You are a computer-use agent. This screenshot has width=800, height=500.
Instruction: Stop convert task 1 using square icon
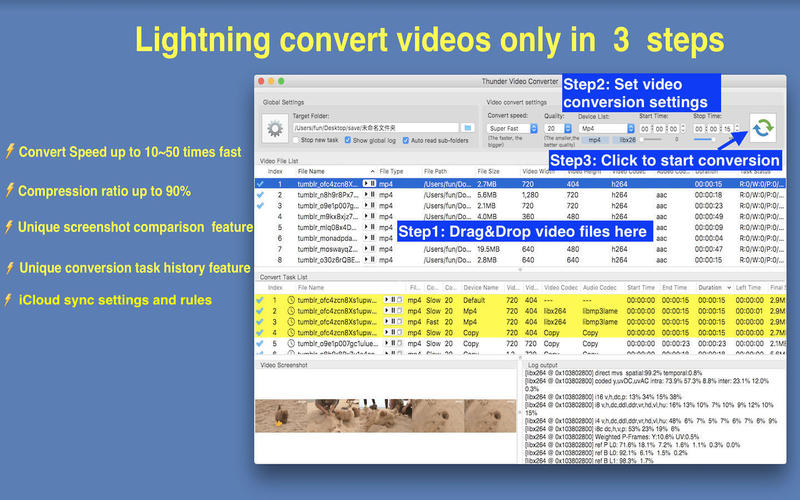click(399, 300)
